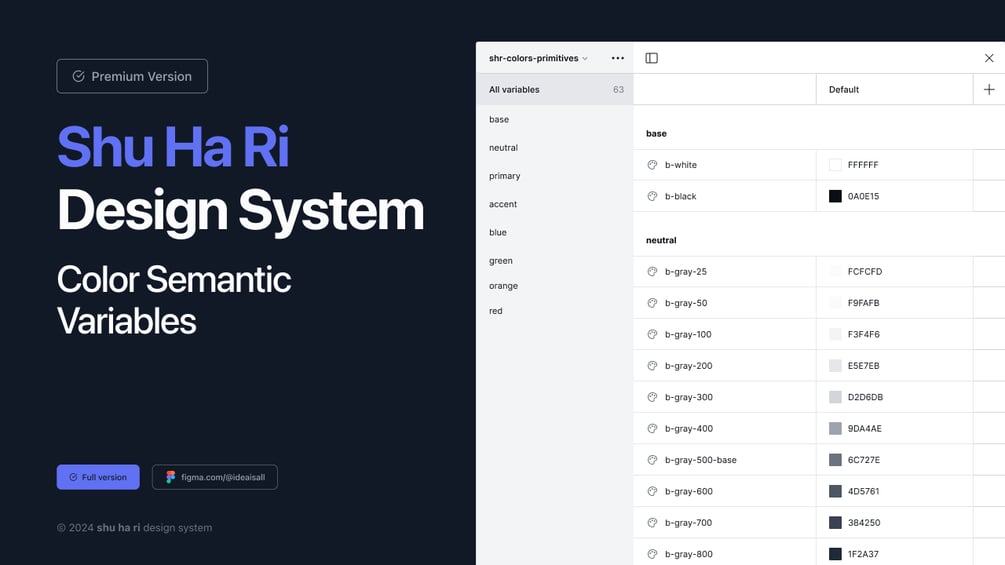This screenshot has width=1005, height=565.
Task: Open the 1F2A37 color swatch
Action: [835, 554]
